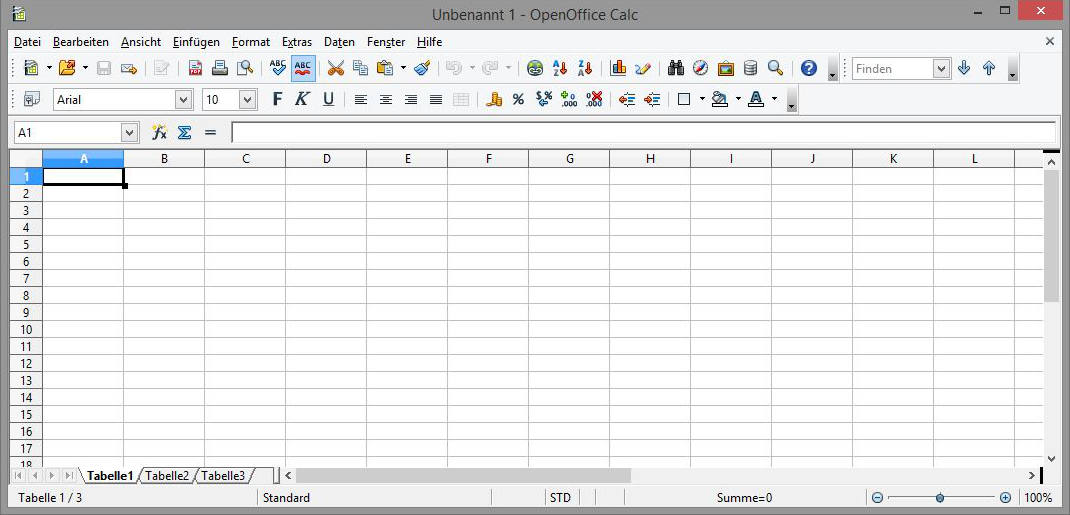Open the chart insertion tool
This screenshot has width=1070, height=515.
click(618, 68)
